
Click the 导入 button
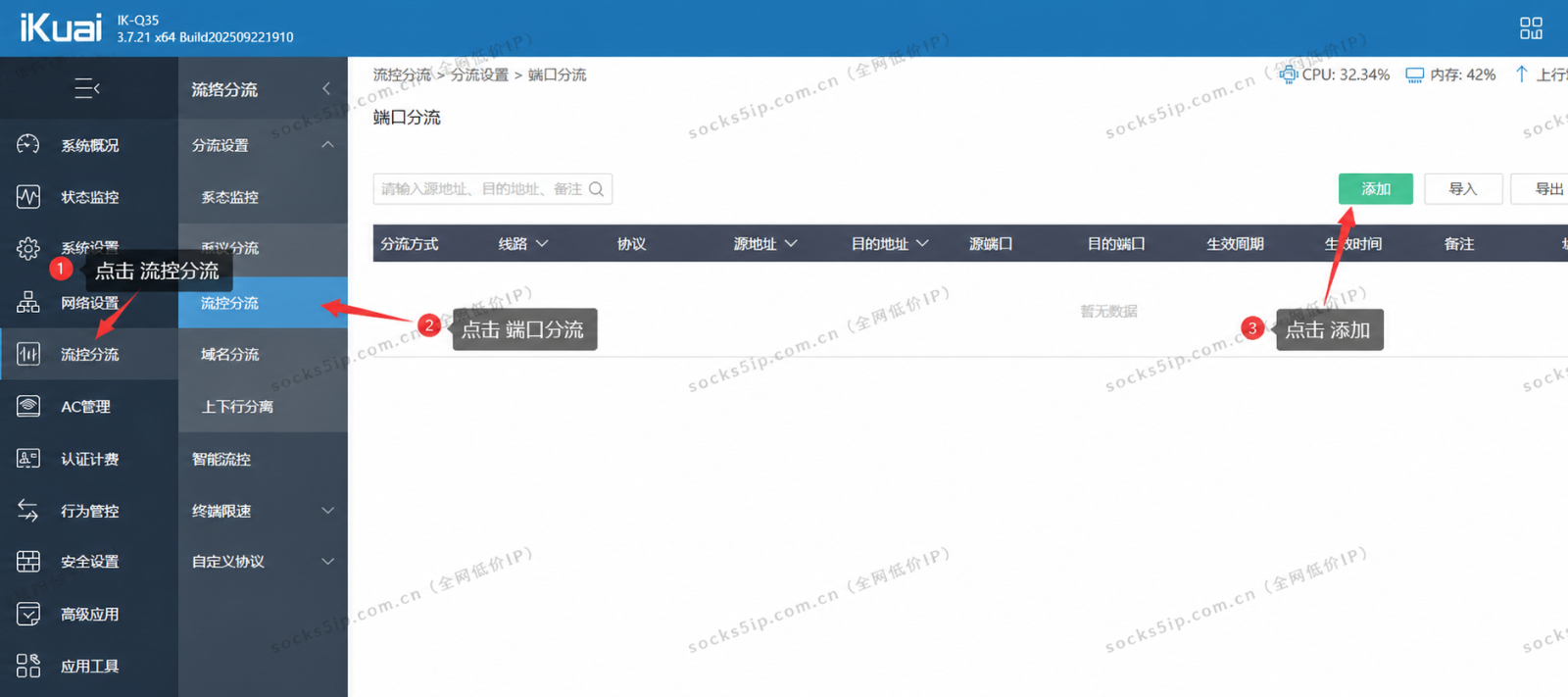(1463, 188)
